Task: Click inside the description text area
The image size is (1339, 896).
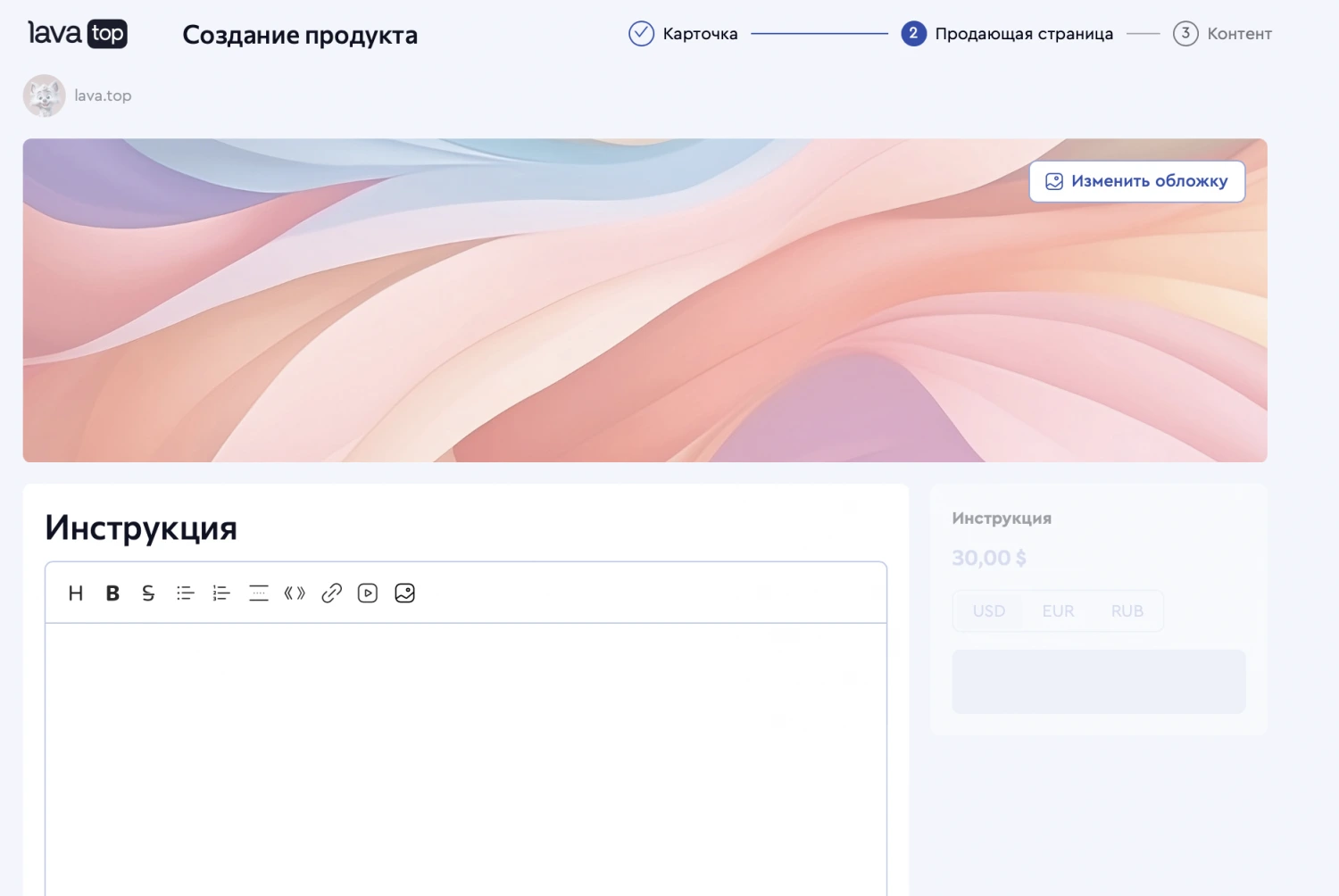Action: (465, 759)
